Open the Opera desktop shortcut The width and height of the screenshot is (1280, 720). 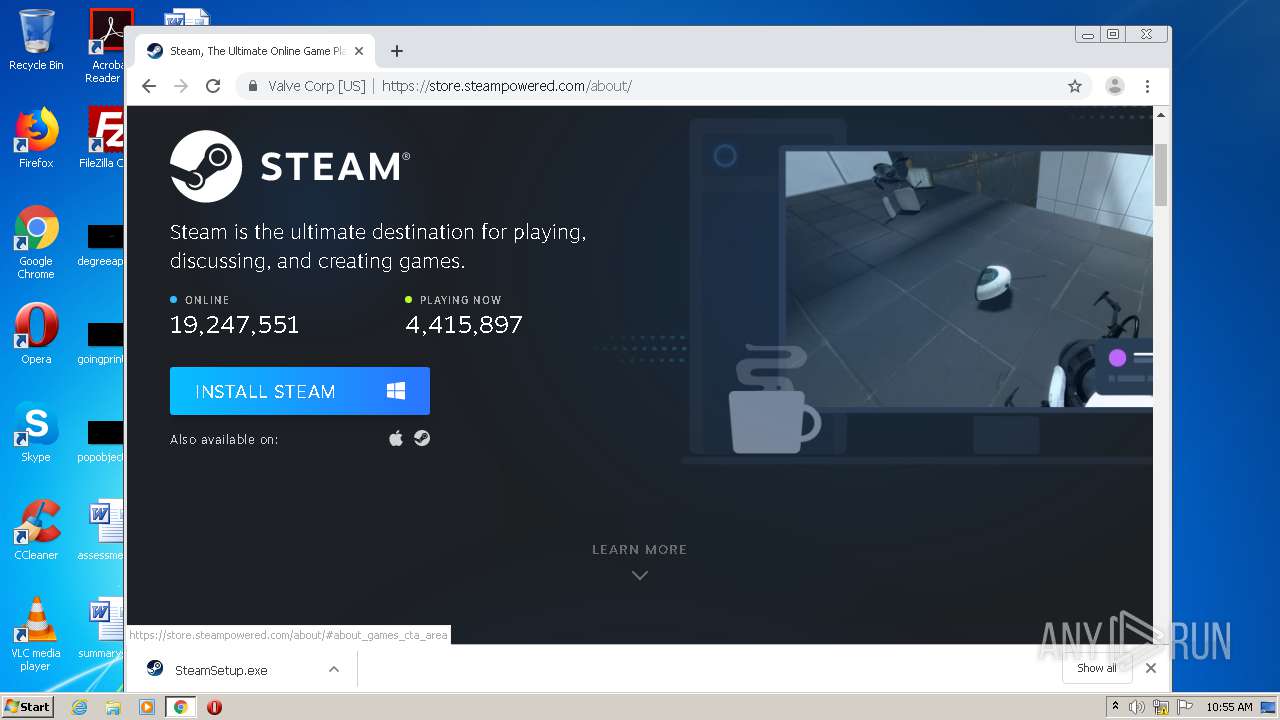36,334
